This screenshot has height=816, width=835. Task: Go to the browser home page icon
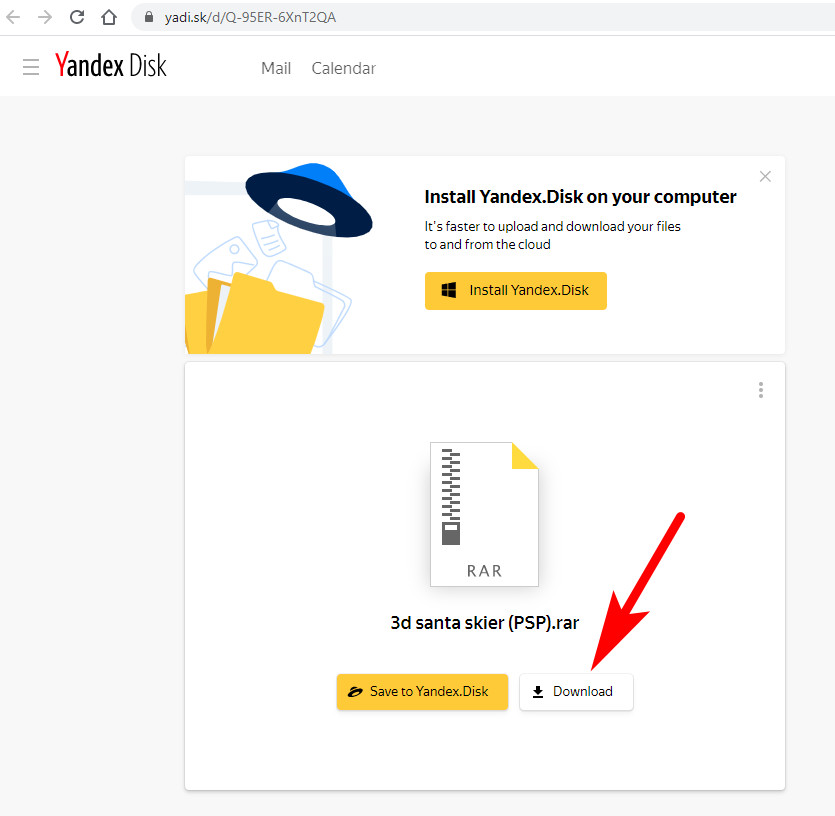pos(109,17)
